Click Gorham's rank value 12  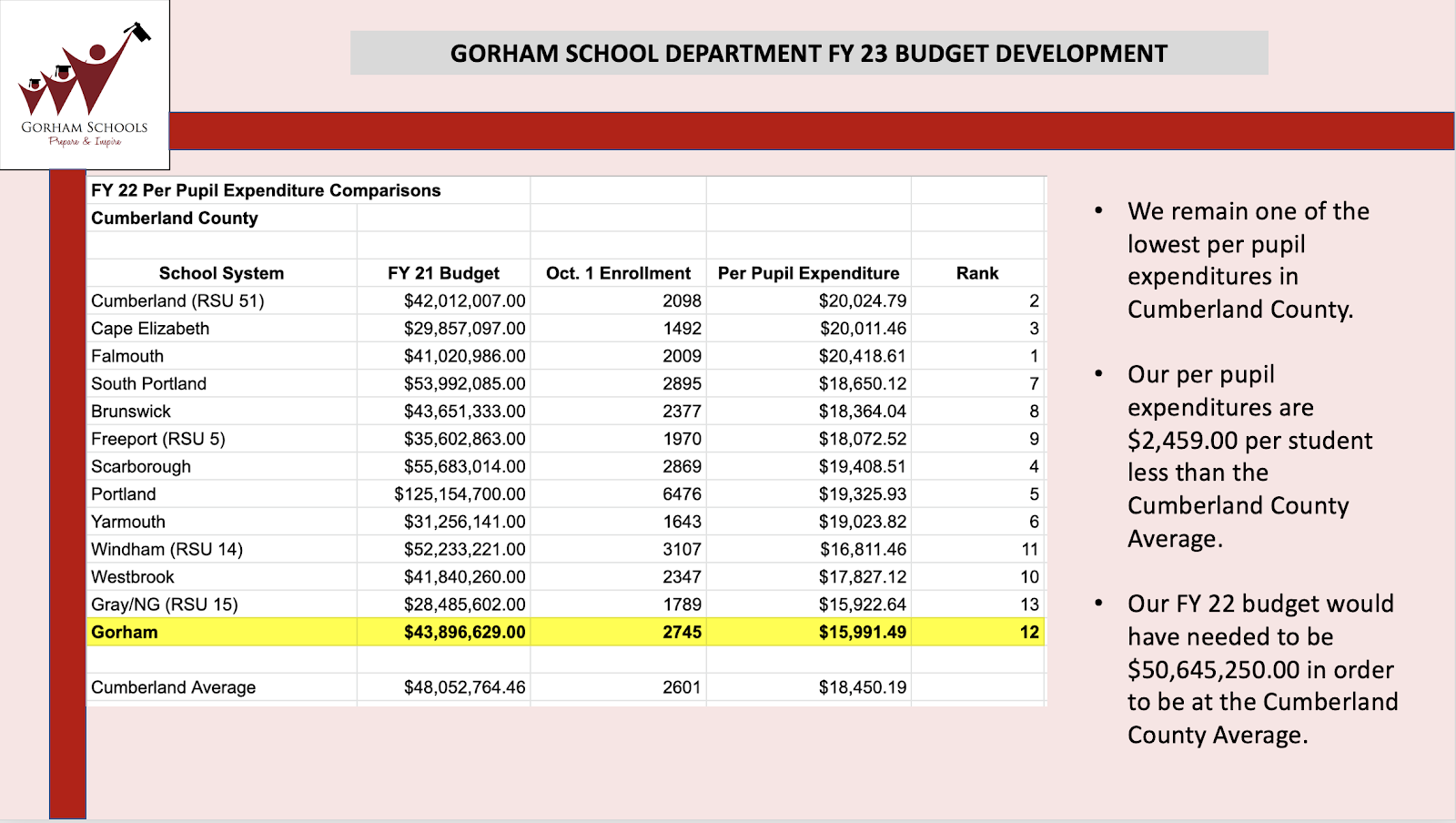[1029, 632]
